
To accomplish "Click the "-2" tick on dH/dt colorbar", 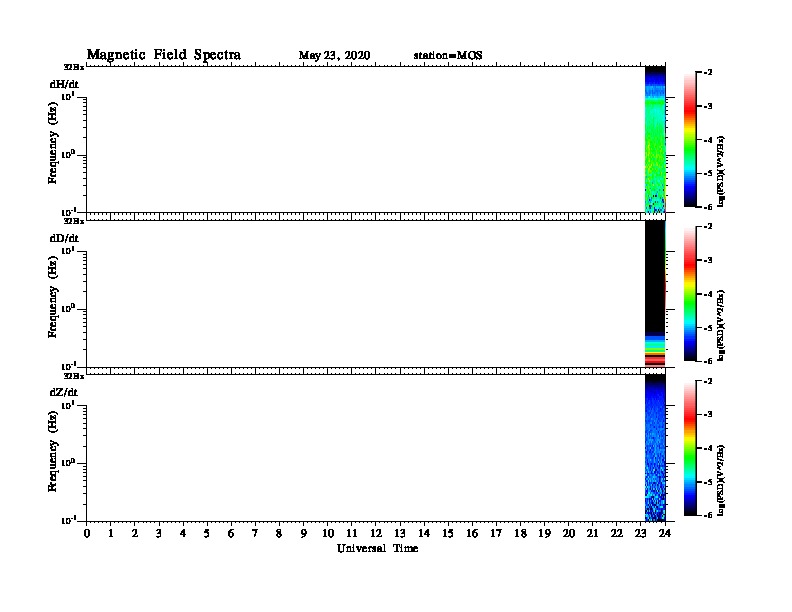I will 708,73.
